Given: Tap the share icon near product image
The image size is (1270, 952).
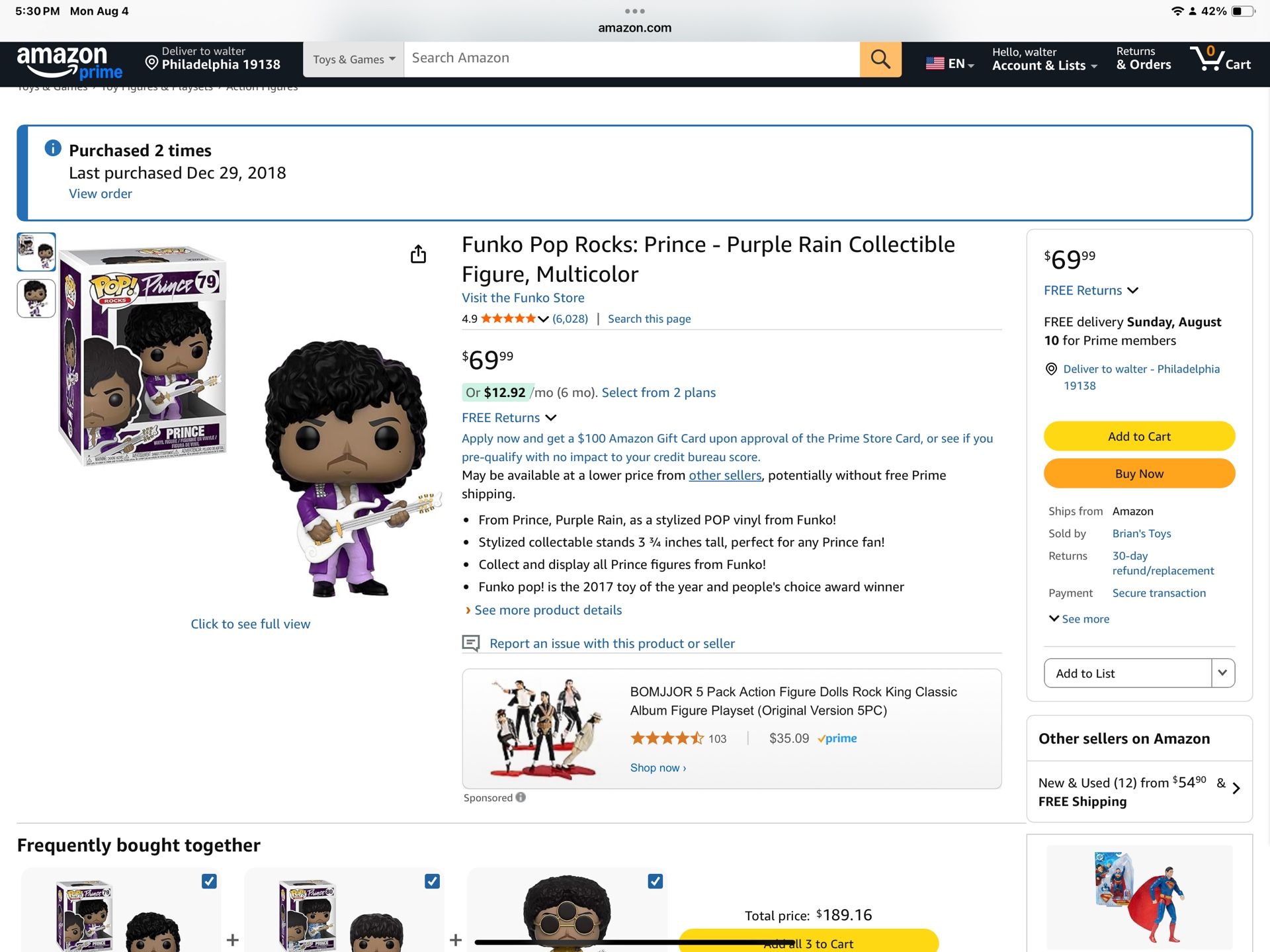Looking at the screenshot, I should 418,254.
